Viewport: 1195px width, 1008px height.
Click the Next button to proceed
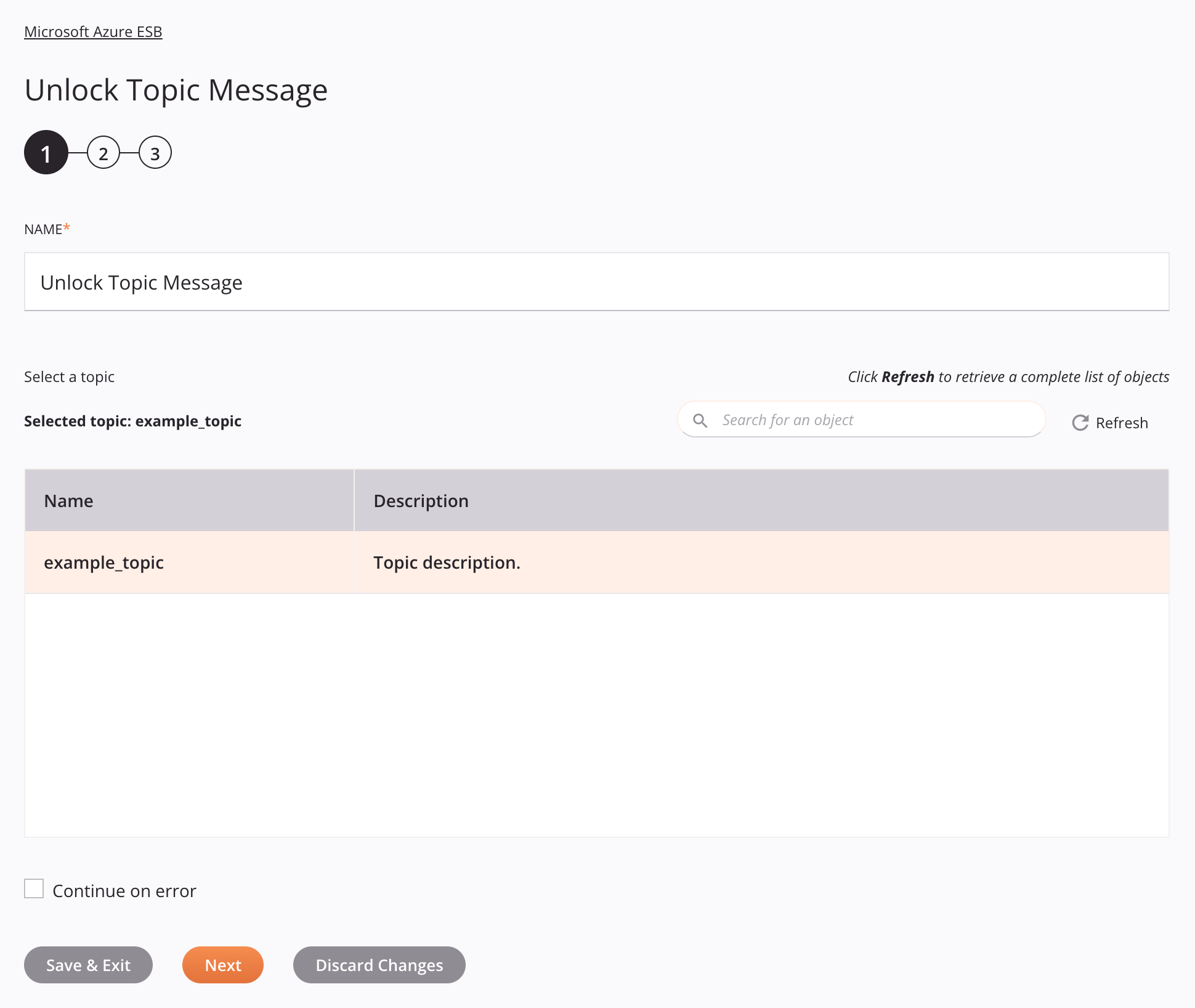(223, 964)
